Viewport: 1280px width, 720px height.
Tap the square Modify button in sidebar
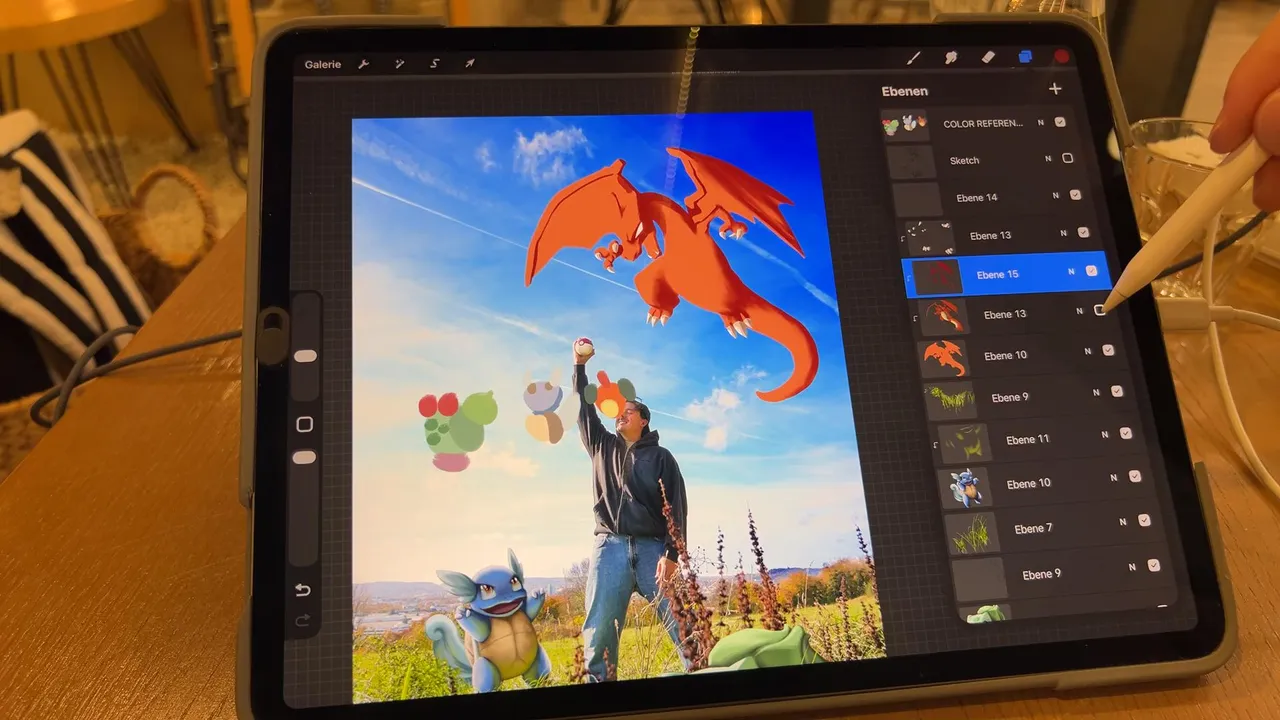point(305,424)
